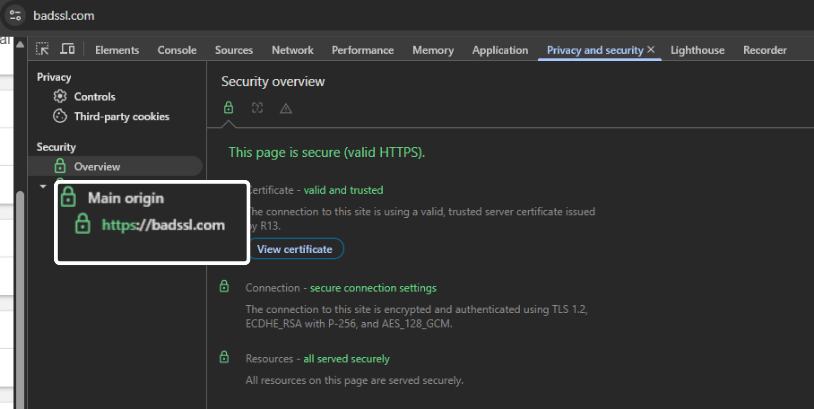The height and width of the screenshot is (409, 814).
Task: Select the Overview item under Security
Action: (x=115, y=166)
